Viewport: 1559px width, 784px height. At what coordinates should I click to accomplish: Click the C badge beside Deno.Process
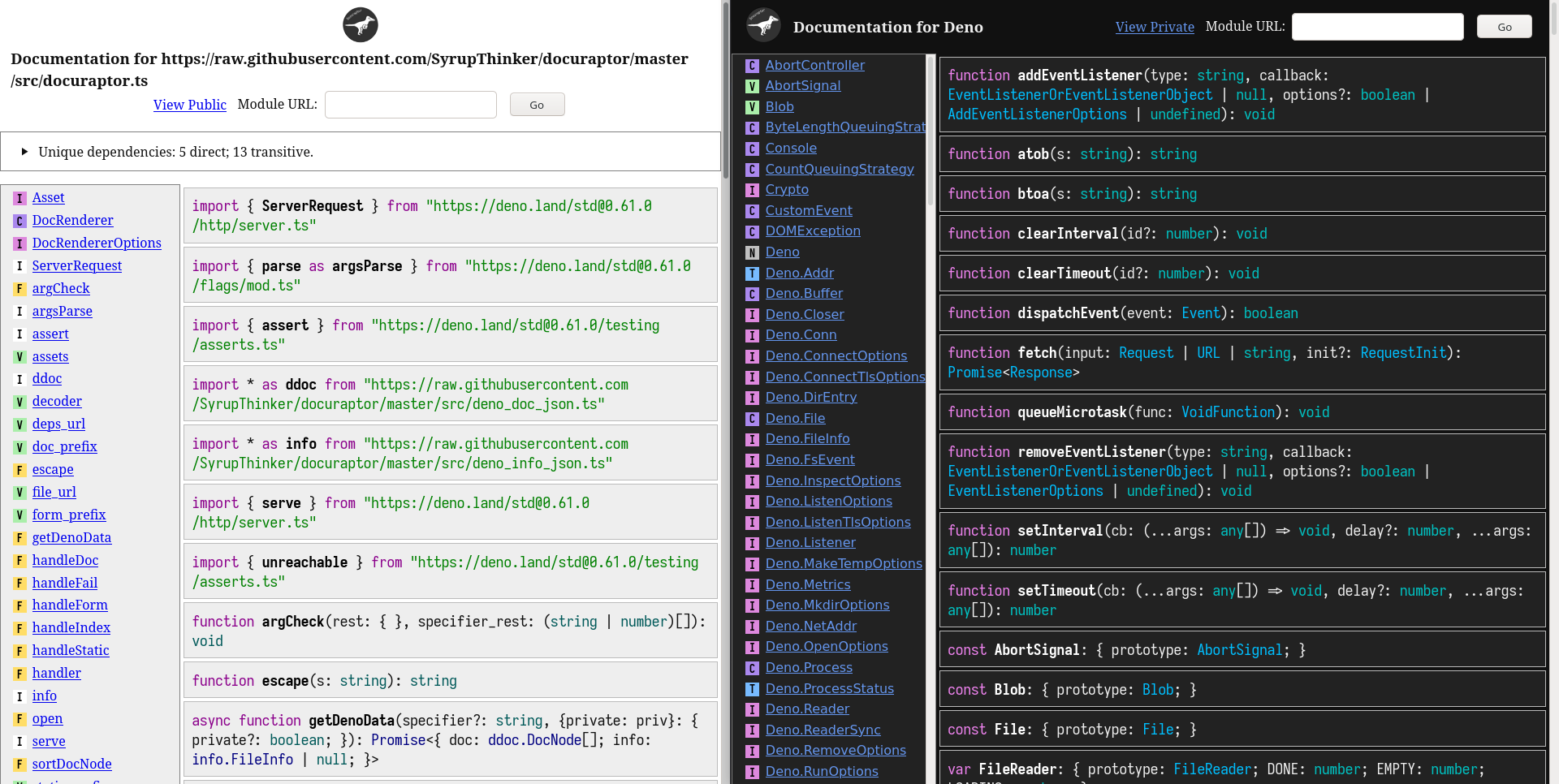pos(753,668)
